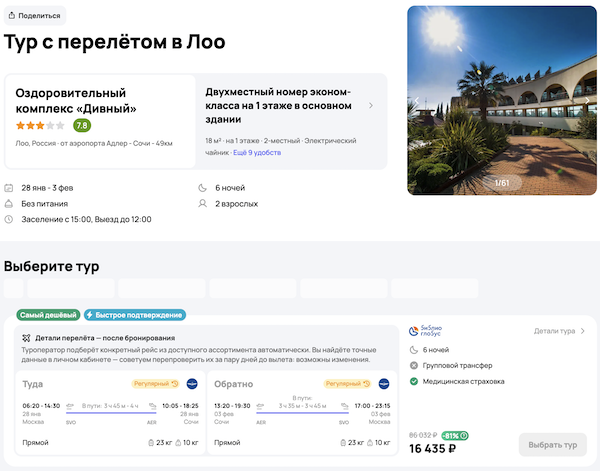
Task: Open the hotel photo gallery thumbnail
Action: pos(501,100)
